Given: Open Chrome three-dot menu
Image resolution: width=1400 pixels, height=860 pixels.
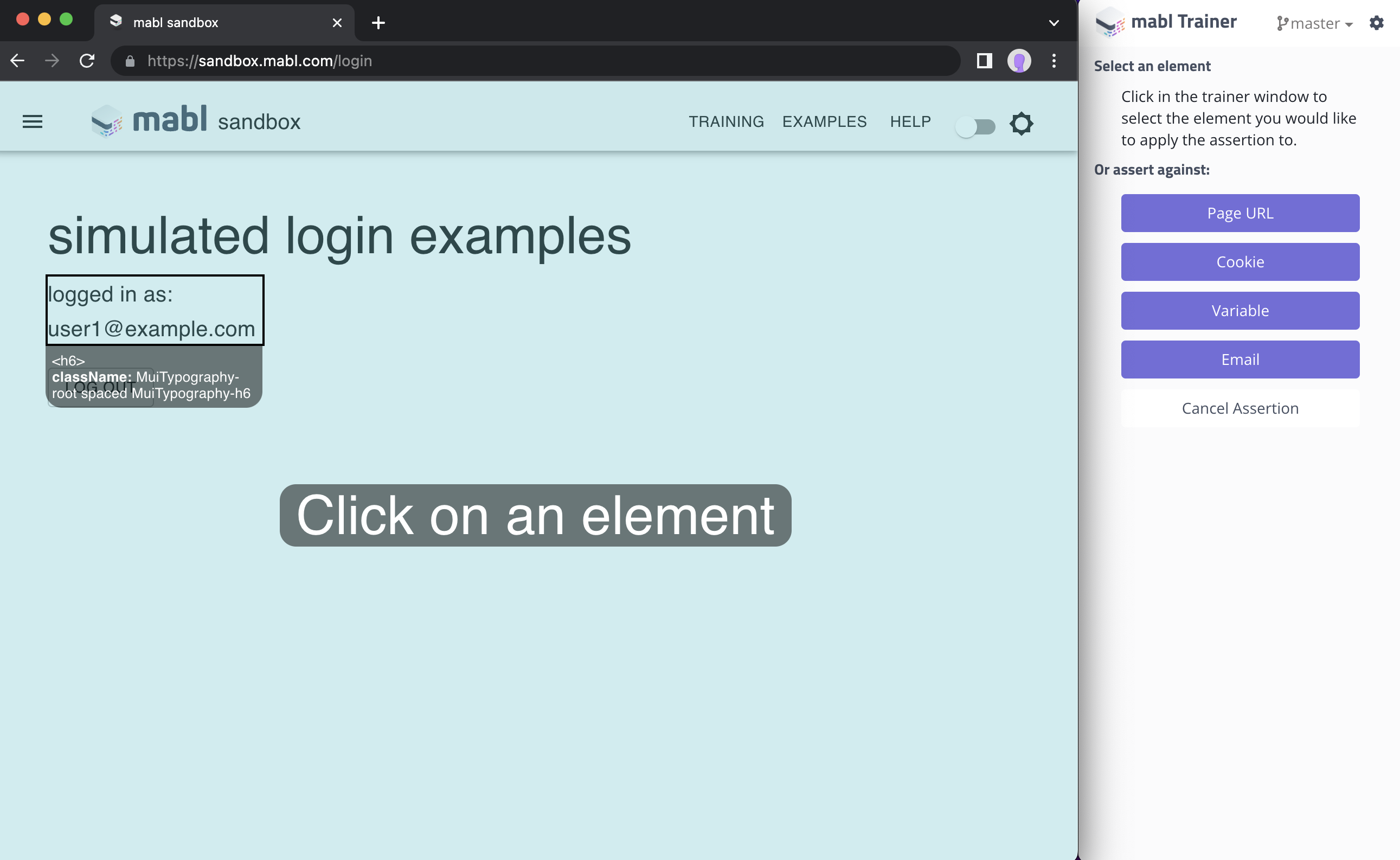Looking at the screenshot, I should point(1054,61).
